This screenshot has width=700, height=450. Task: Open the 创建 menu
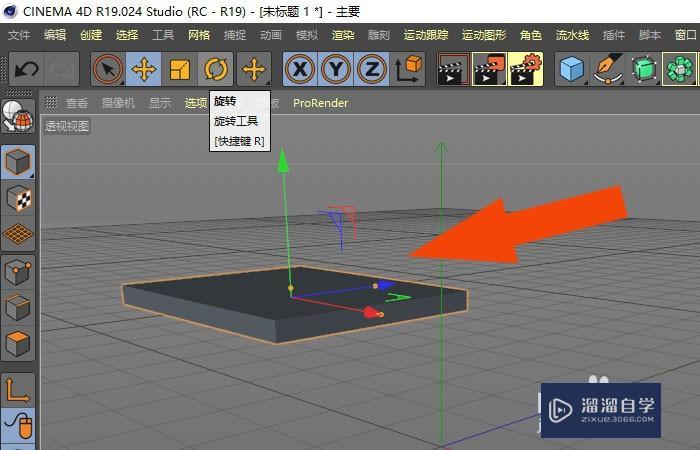pyautogui.click(x=91, y=35)
